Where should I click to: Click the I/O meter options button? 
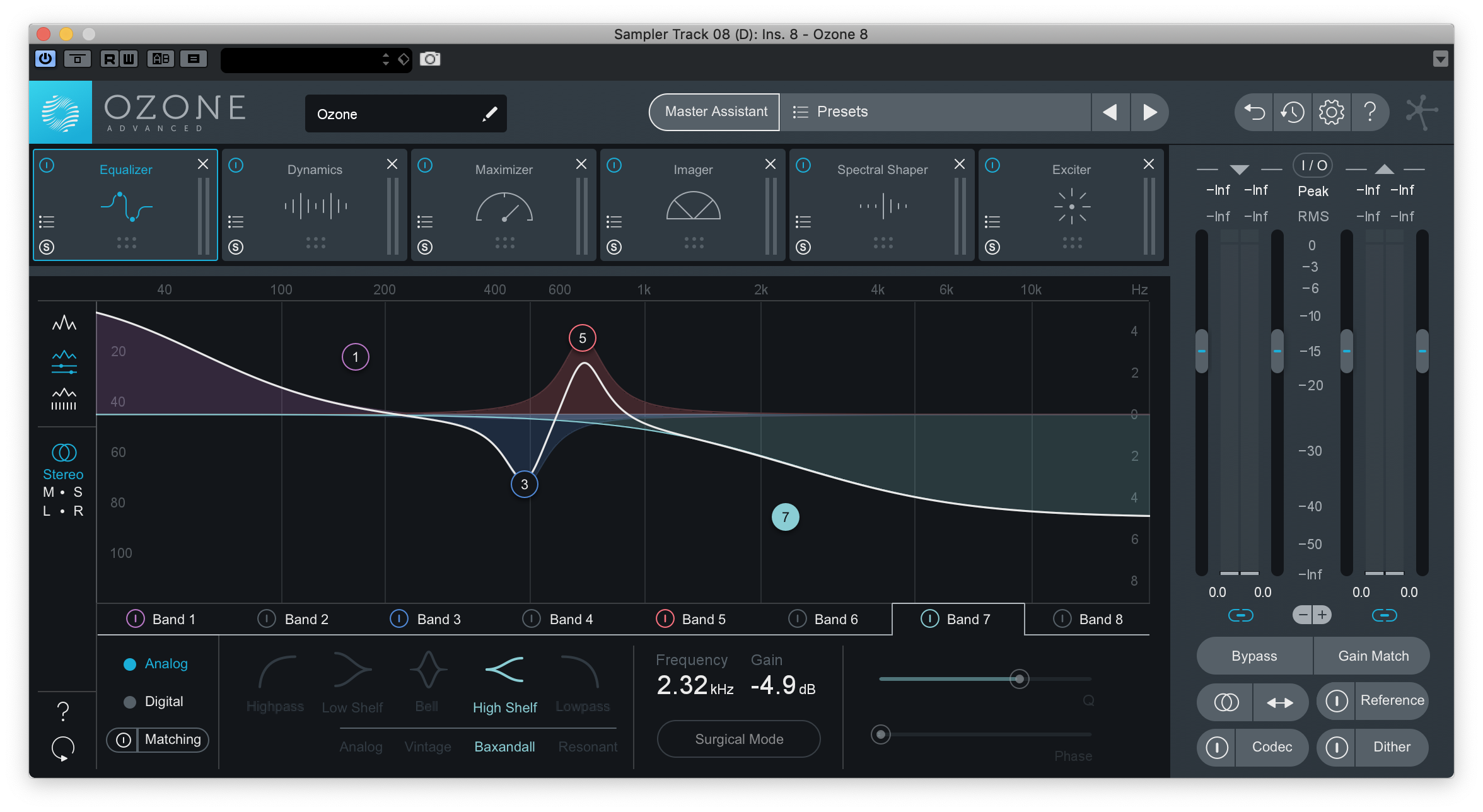pos(1313,166)
